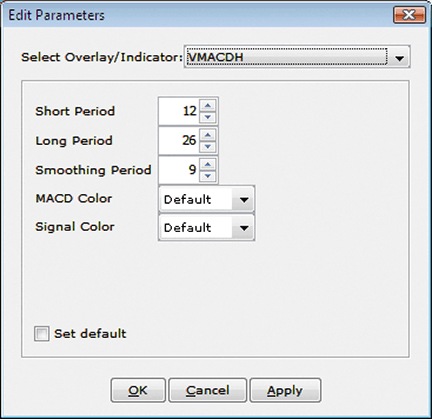Click the Set default label text
Screen dimensions: 432x419
[90, 334]
